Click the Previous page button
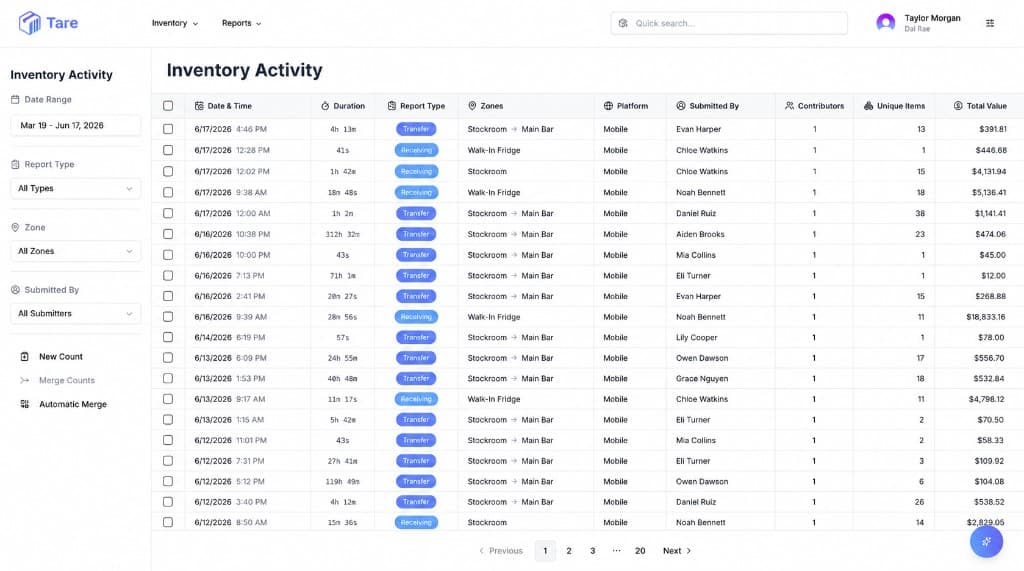The image size is (1024, 571). (x=501, y=551)
